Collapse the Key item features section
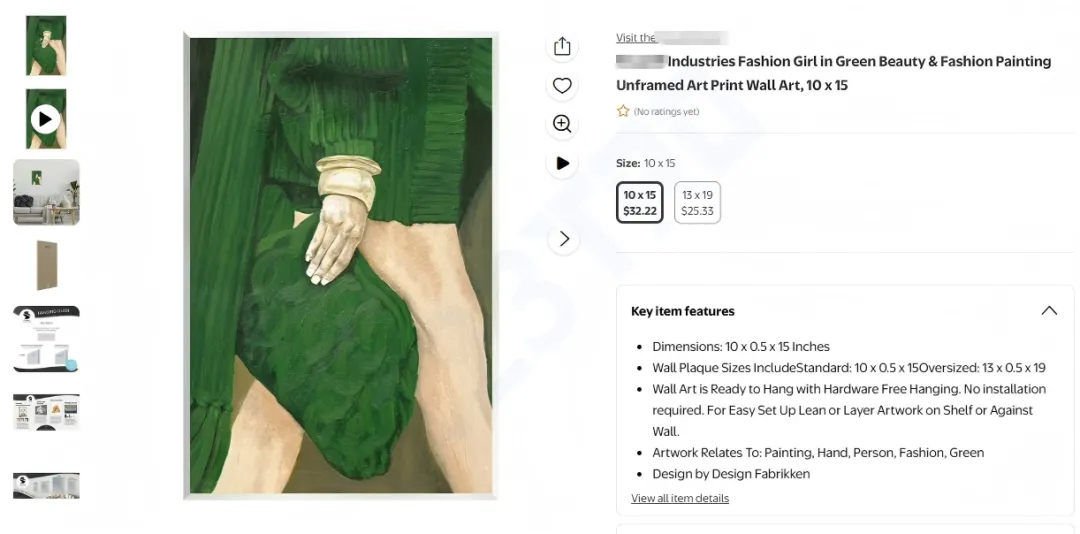Screen dimensions: 1080x534 [1049, 311]
